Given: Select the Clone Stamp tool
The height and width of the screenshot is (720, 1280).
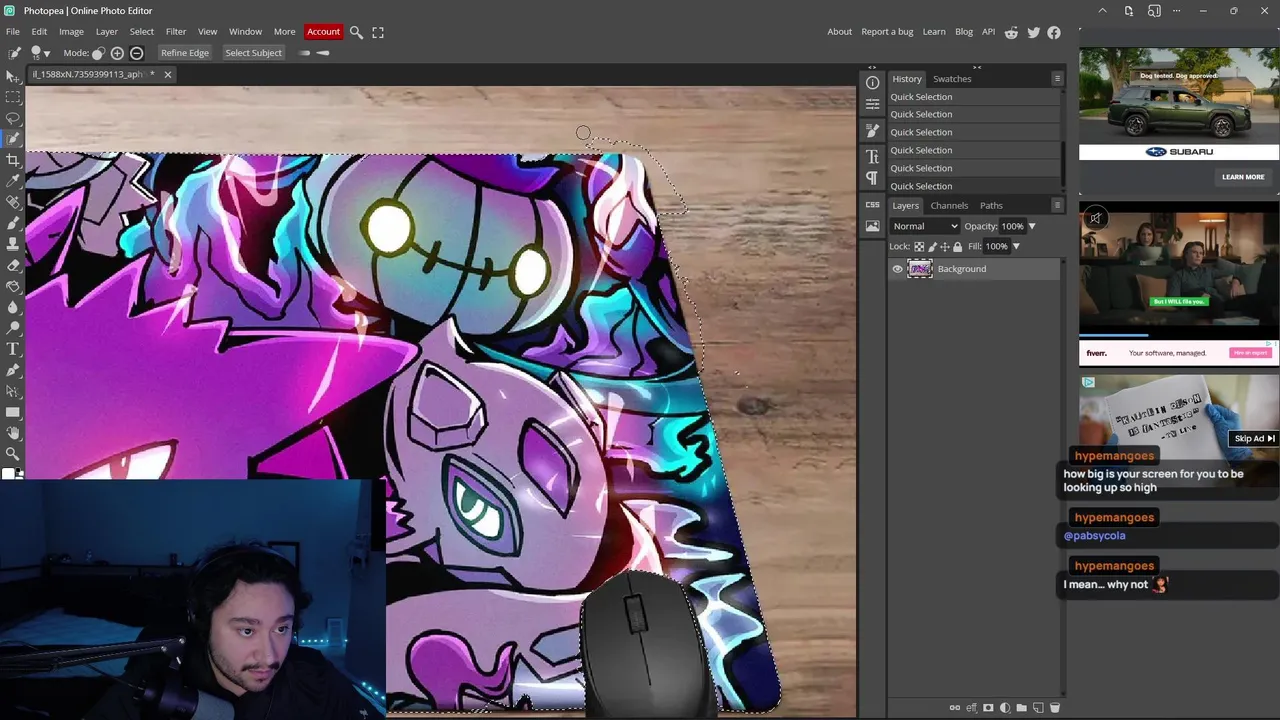Looking at the screenshot, I should click(x=12, y=244).
